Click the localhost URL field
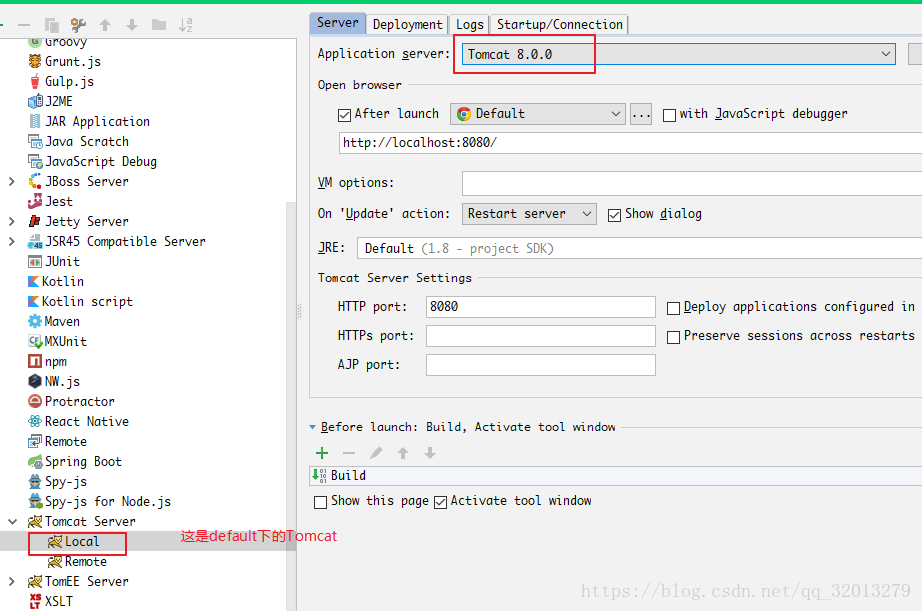This screenshot has width=922, height=611. pyautogui.click(x=630, y=143)
